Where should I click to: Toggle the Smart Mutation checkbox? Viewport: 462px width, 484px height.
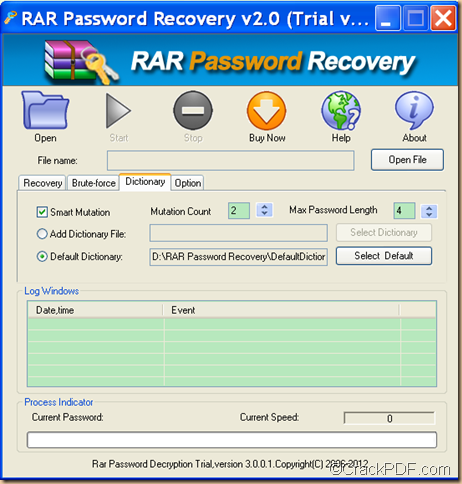42,212
